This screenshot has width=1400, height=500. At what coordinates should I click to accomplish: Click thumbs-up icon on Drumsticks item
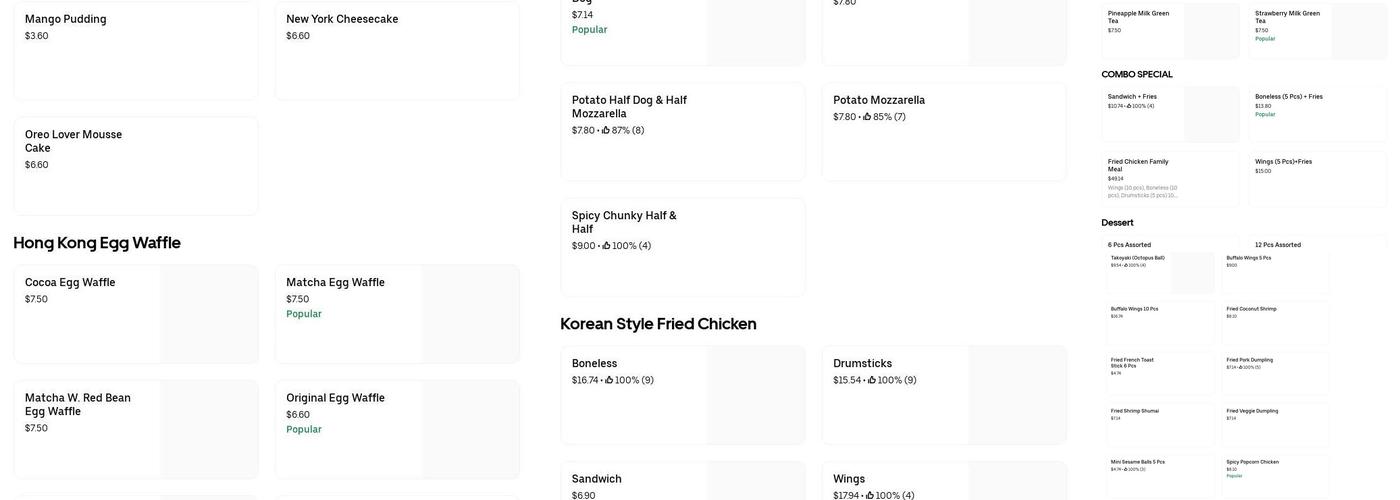click(x=872, y=380)
